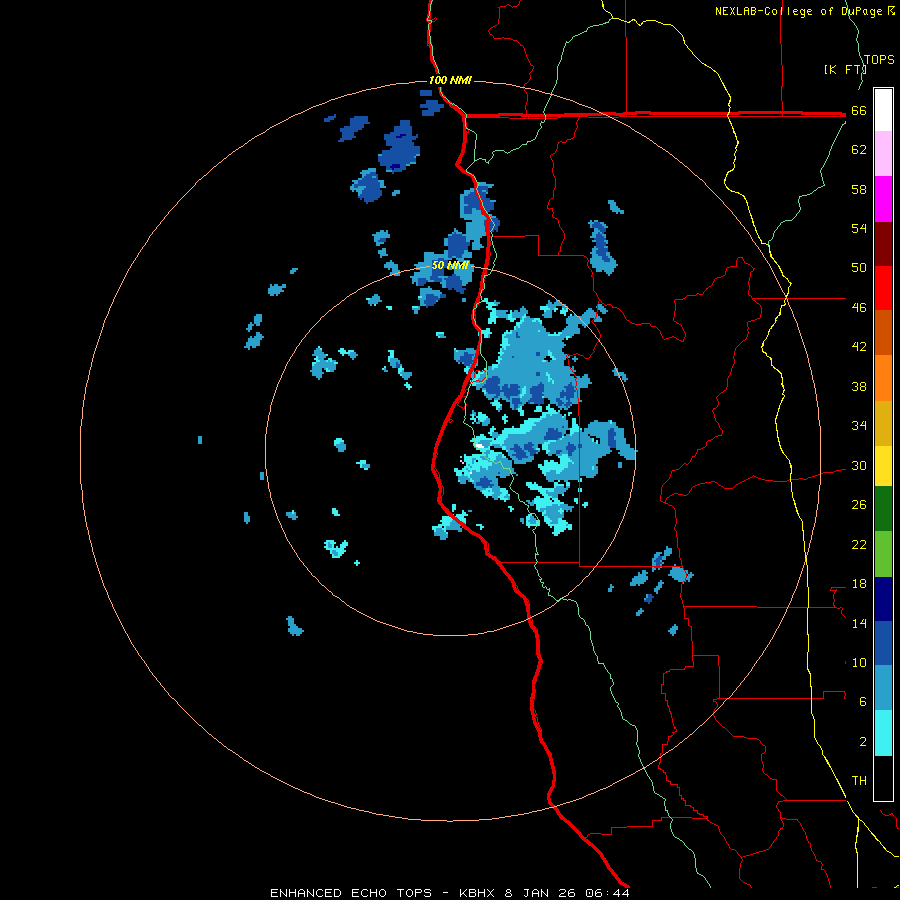Click the 'TH' legend label
Screen dimensions: 900x900
859,781
